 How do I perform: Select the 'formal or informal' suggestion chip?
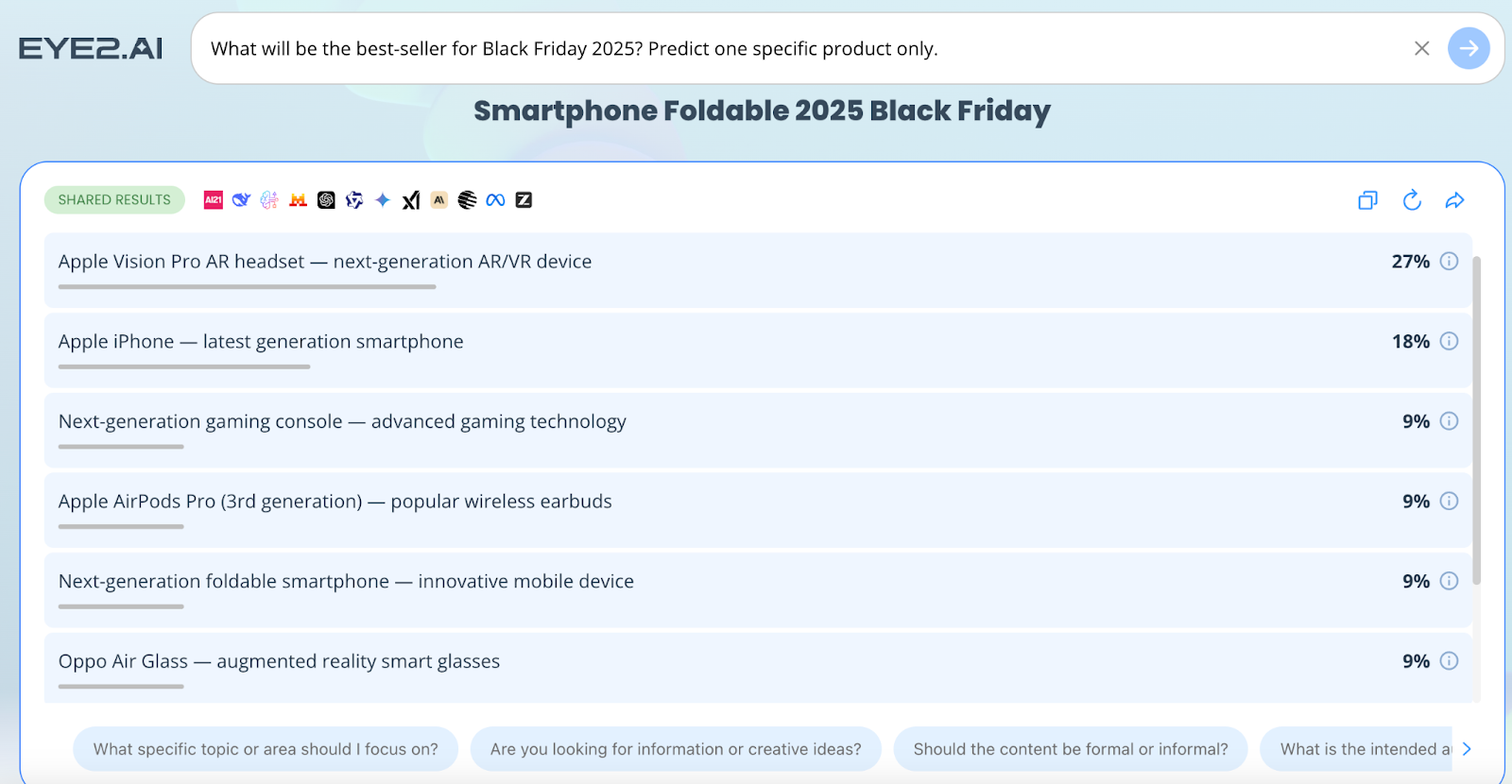(1070, 749)
